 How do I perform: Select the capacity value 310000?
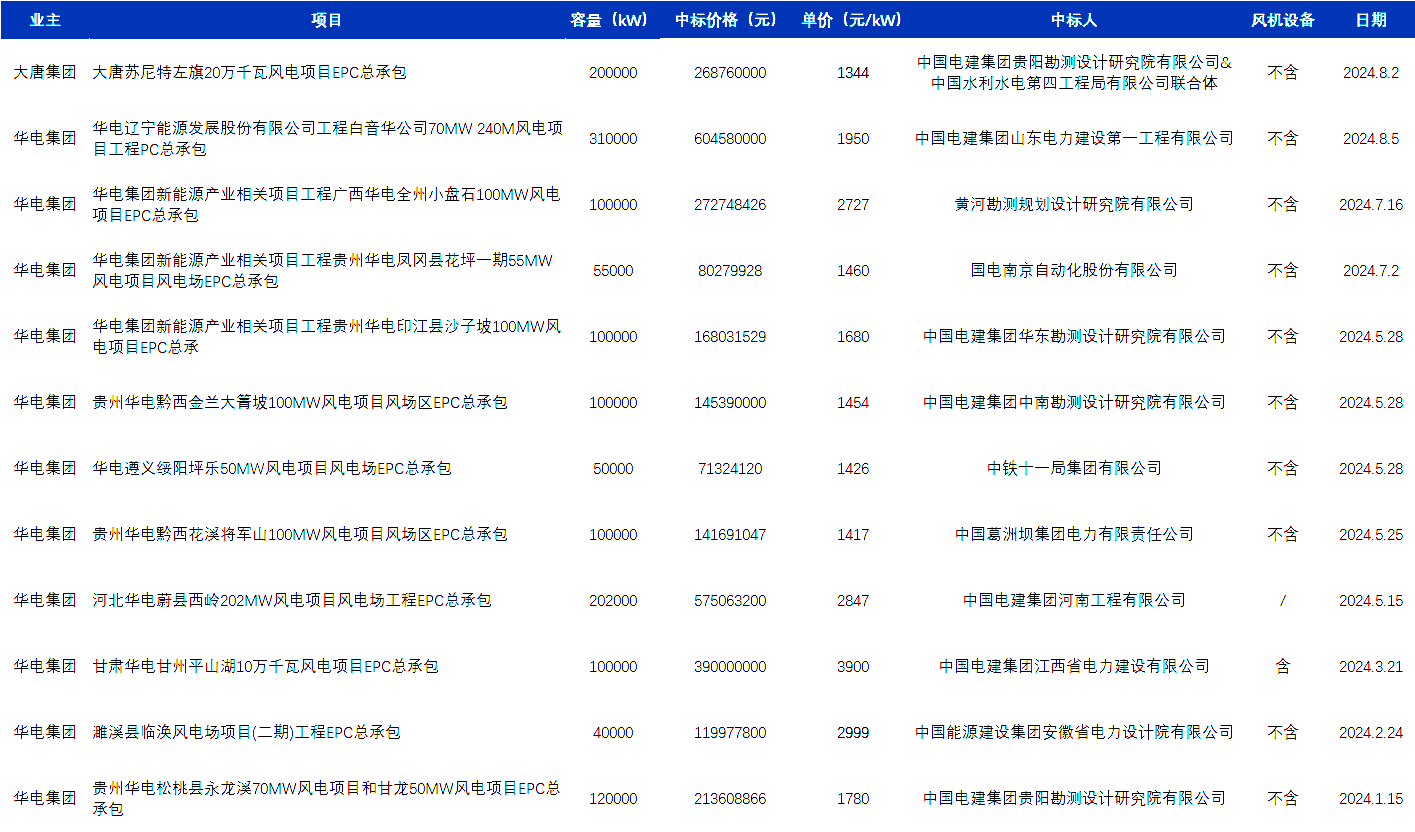tap(612, 139)
